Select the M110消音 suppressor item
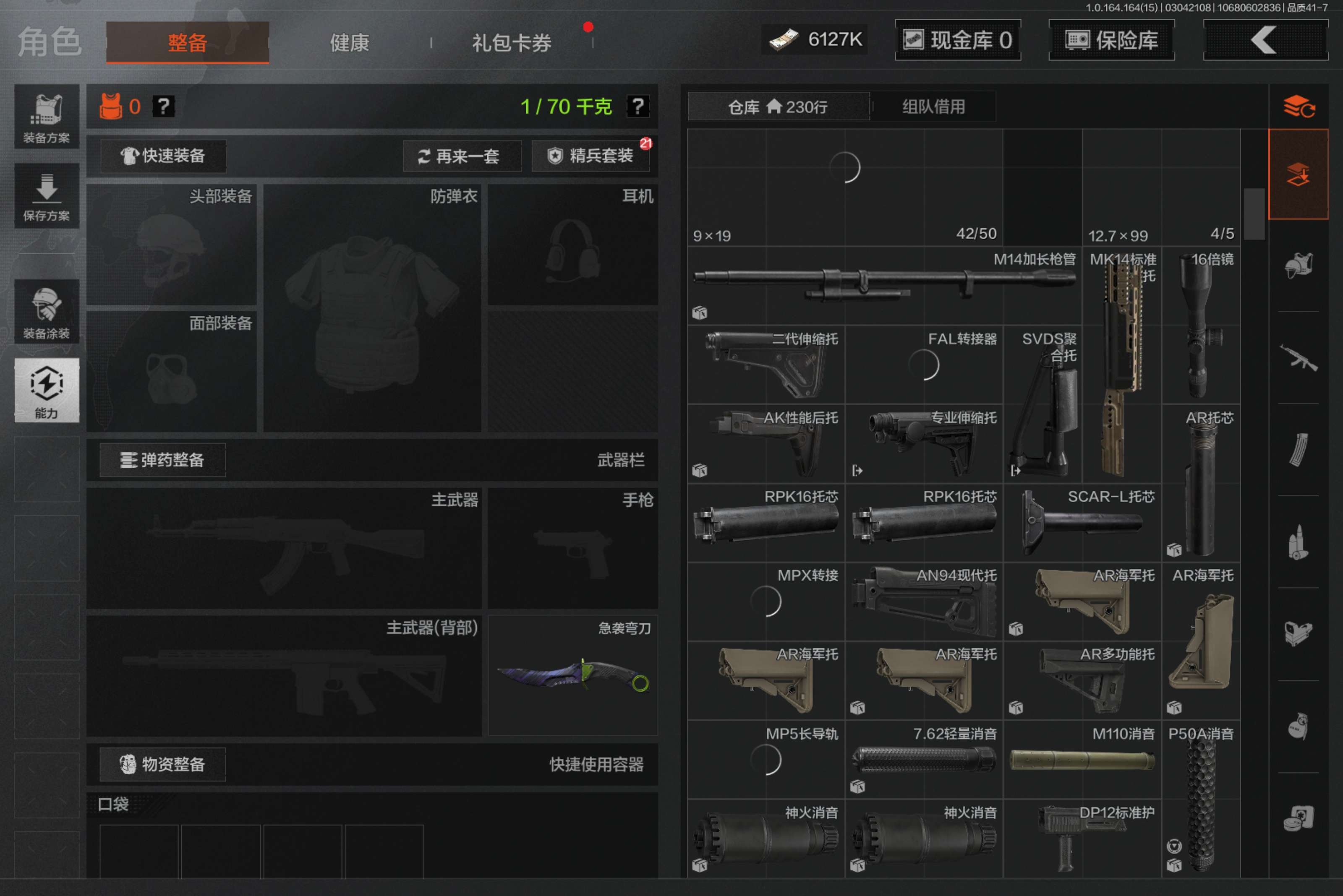1343x896 pixels. click(x=1082, y=760)
